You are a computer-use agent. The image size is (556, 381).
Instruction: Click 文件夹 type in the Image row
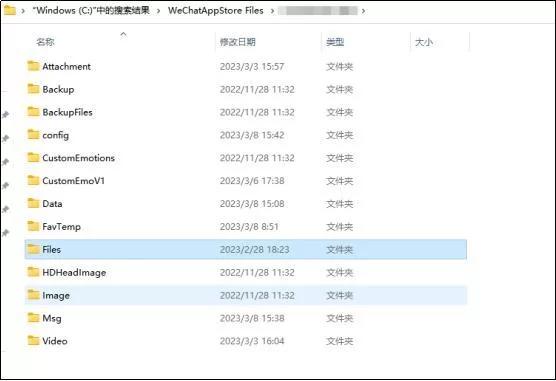339,295
